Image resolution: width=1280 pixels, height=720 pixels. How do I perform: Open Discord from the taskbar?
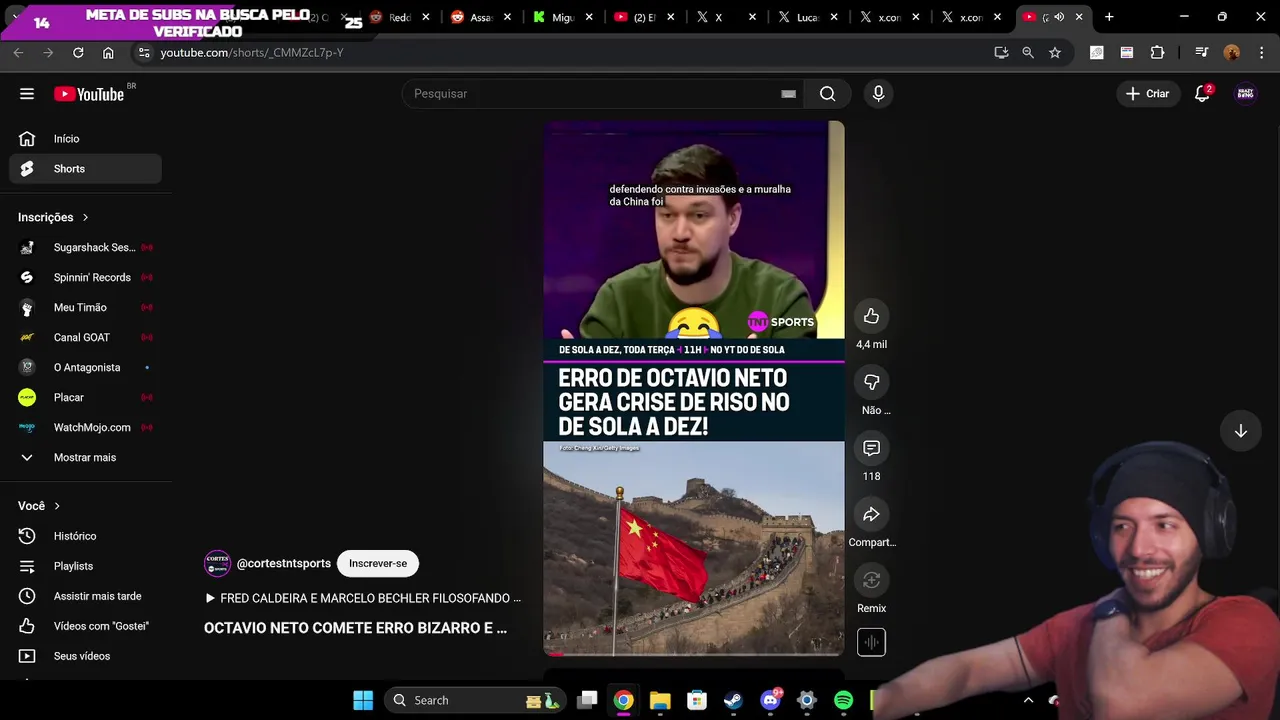pos(770,700)
